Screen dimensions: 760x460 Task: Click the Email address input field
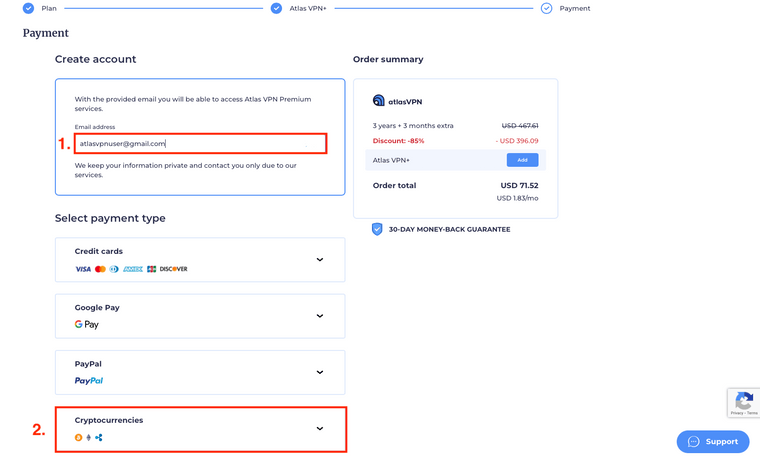tap(201, 143)
